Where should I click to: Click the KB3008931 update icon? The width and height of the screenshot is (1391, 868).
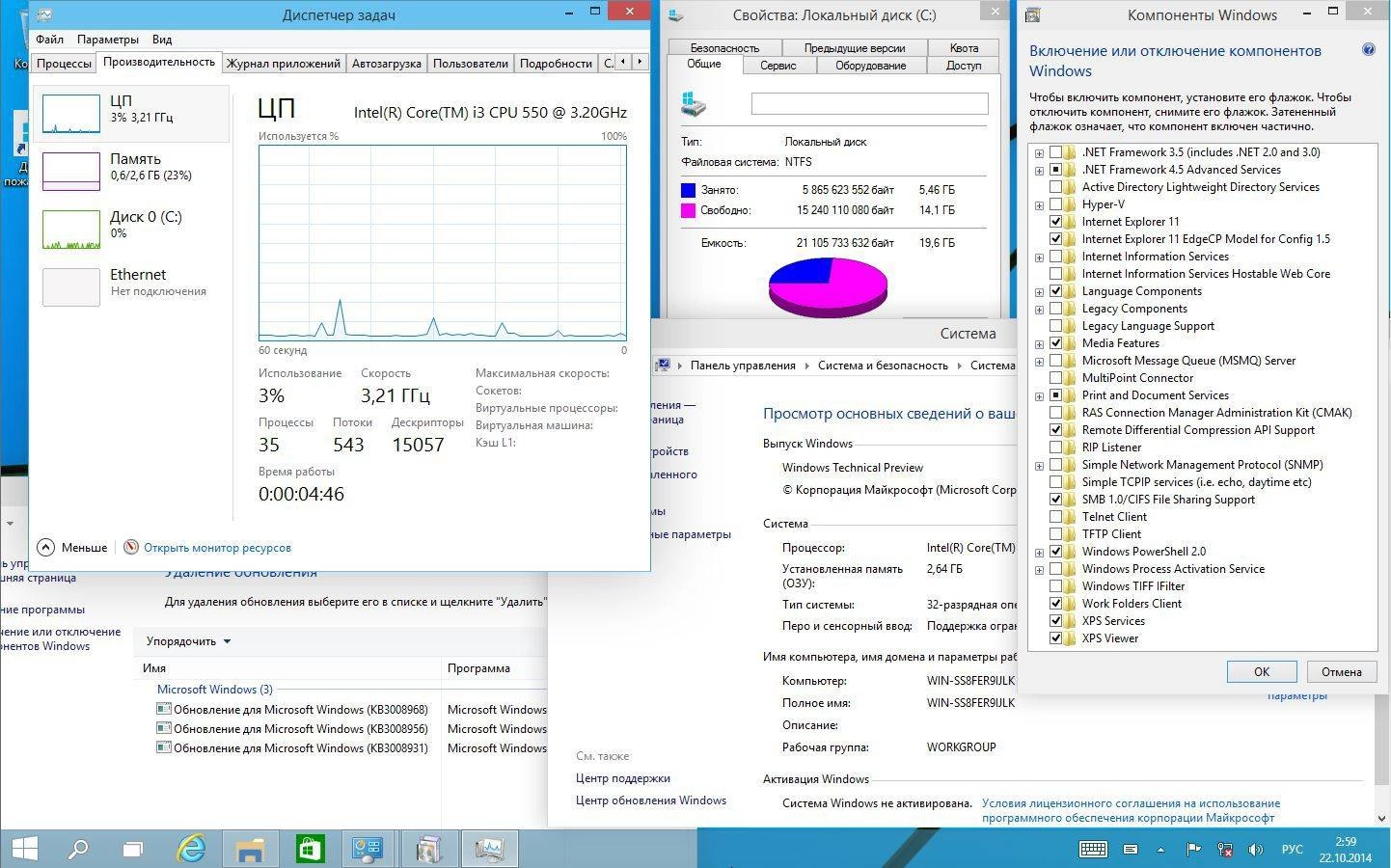pyautogui.click(x=164, y=747)
